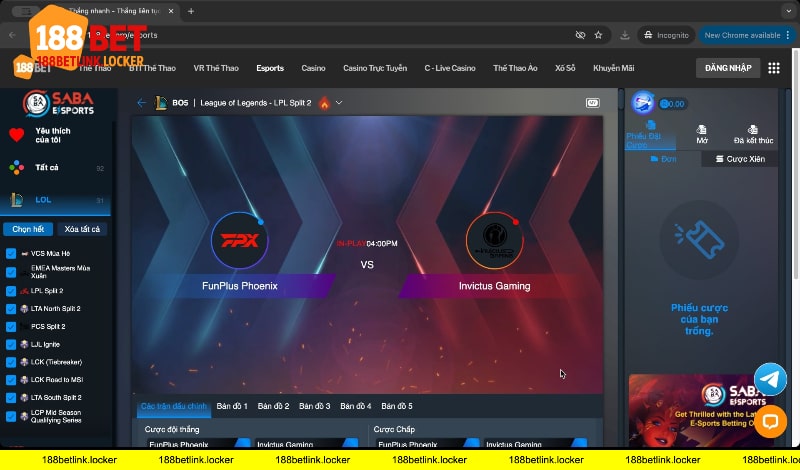Bookmark the page with the star icon
The width and height of the screenshot is (800, 470).
[x=598, y=35]
